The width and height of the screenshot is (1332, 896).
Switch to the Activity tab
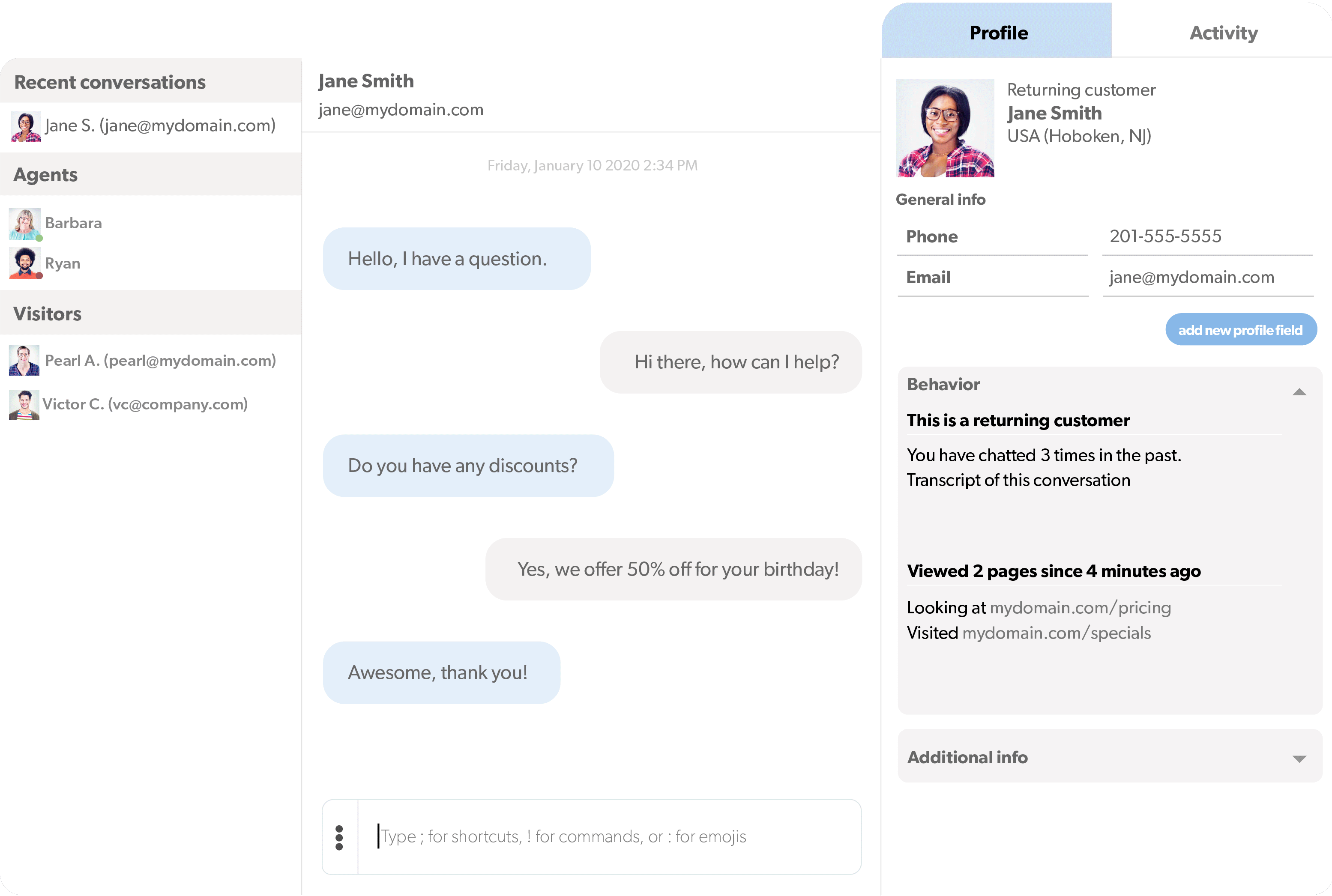(1223, 33)
